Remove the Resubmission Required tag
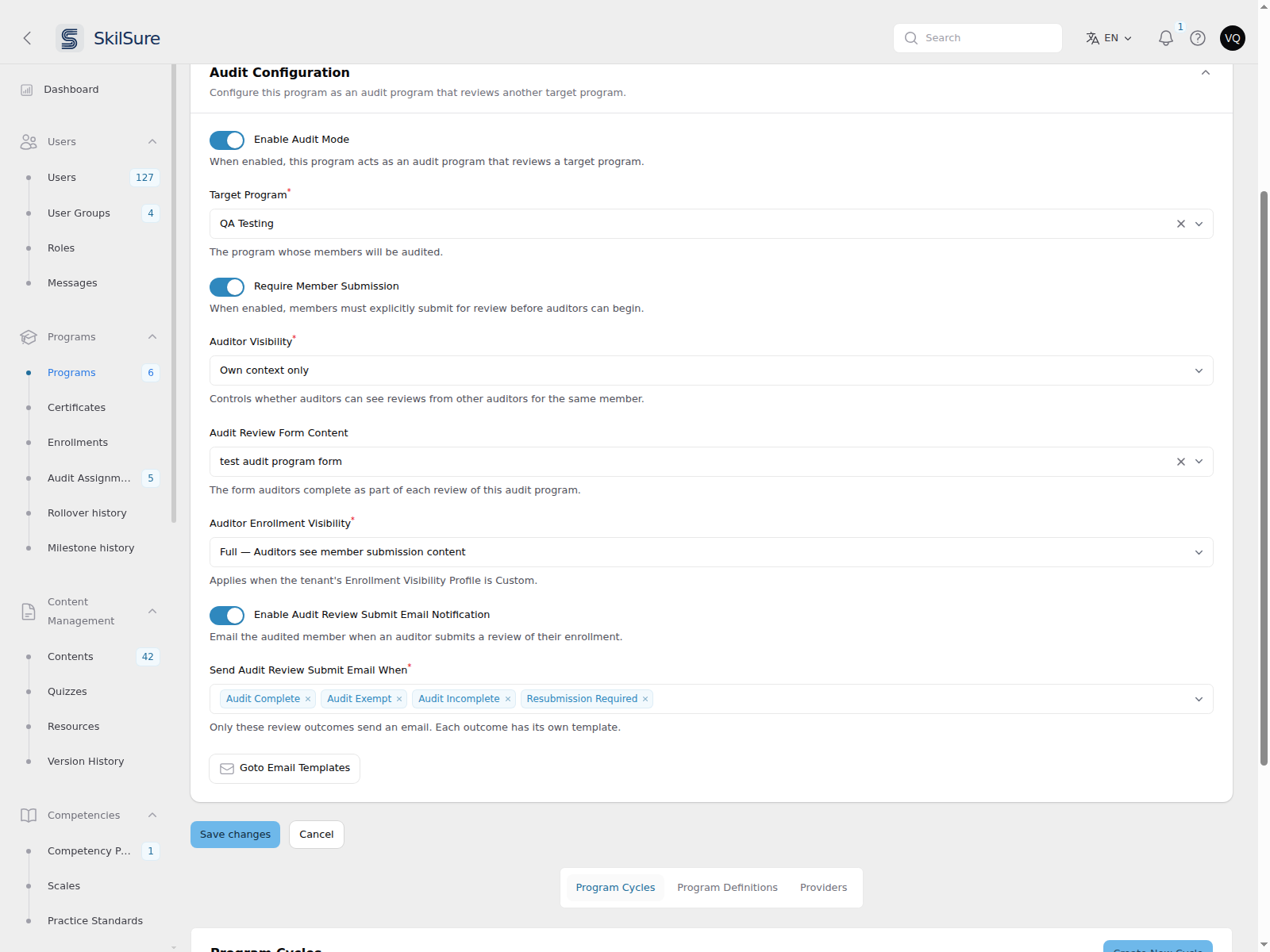This screenshot has width=1270, height=952. tap(645, 699)
